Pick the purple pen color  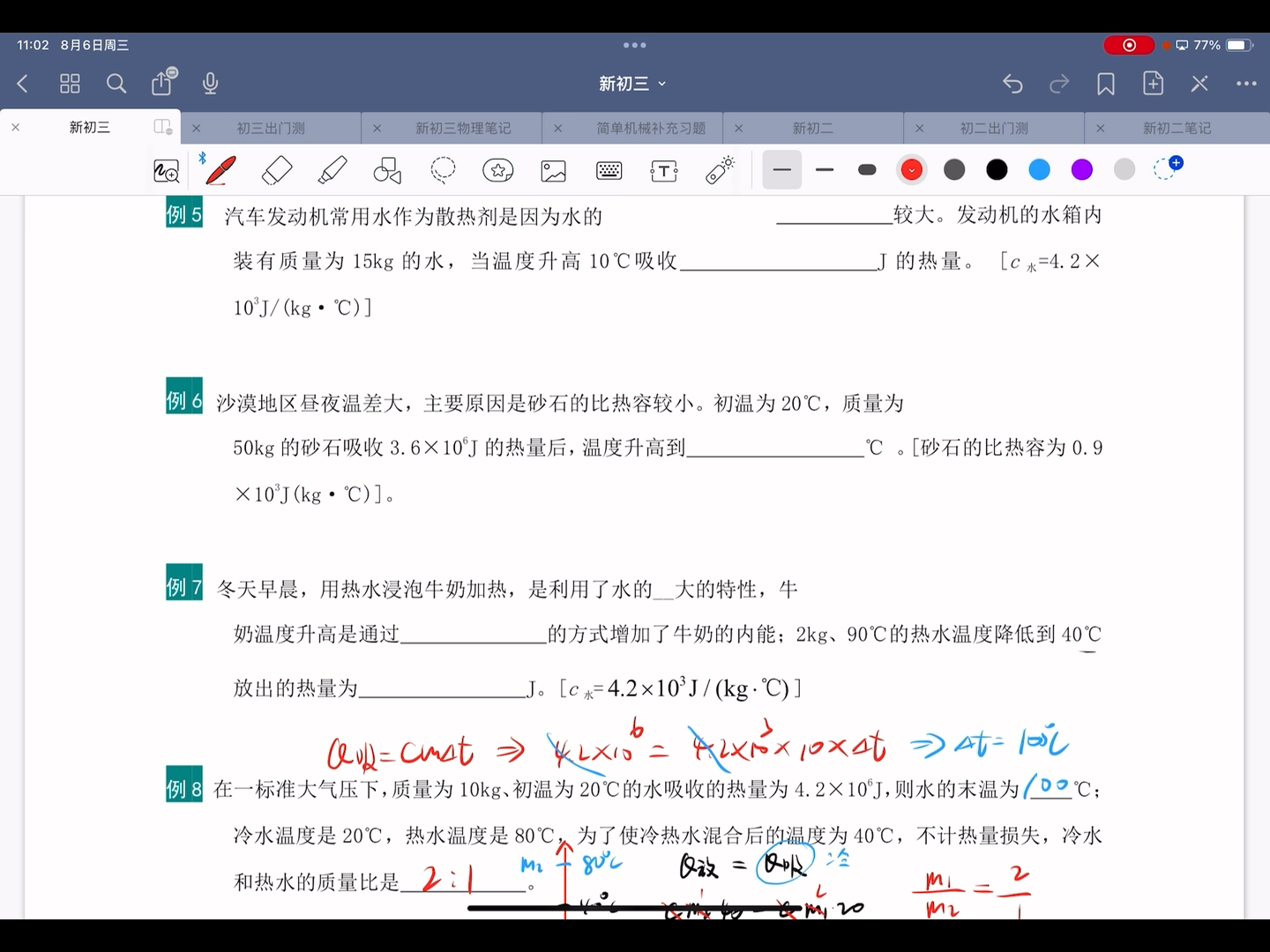tap(1082, 170)
